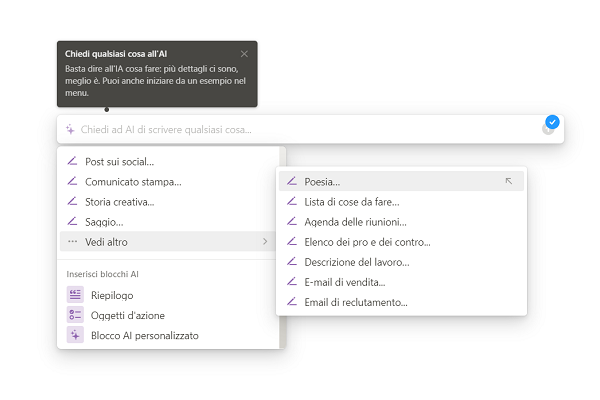Select 'Poesia...' in the submenu
The width and height of the screenshot is (600, 400).
point(322,182)
